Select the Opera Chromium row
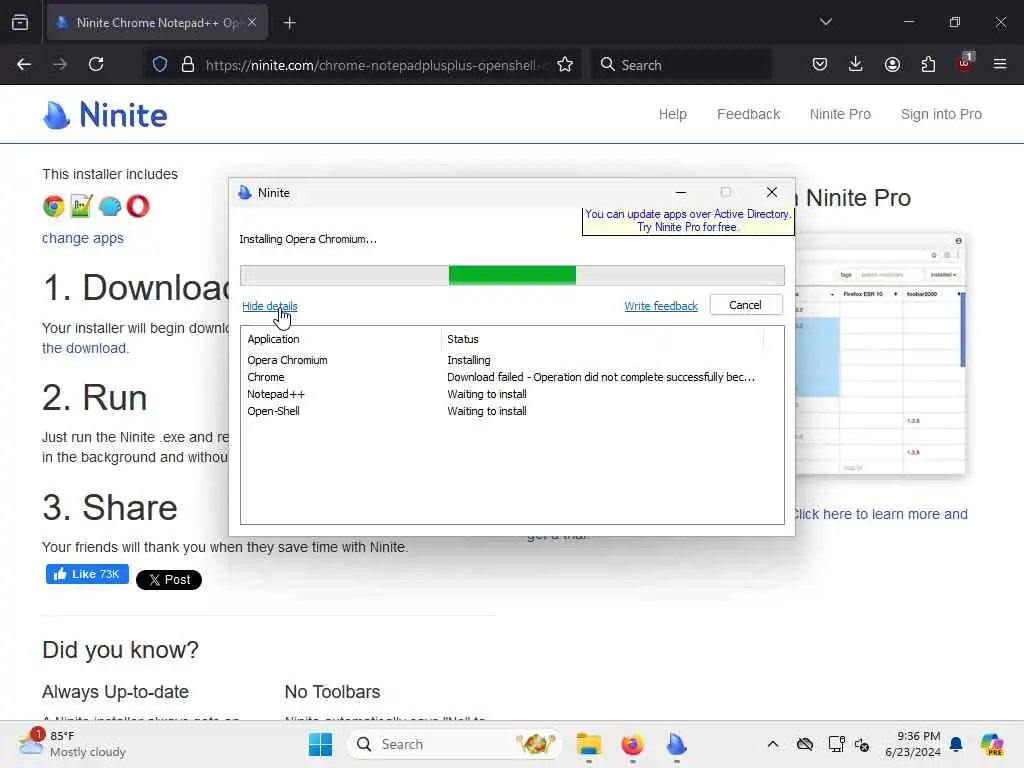 [x=512, y=360]
